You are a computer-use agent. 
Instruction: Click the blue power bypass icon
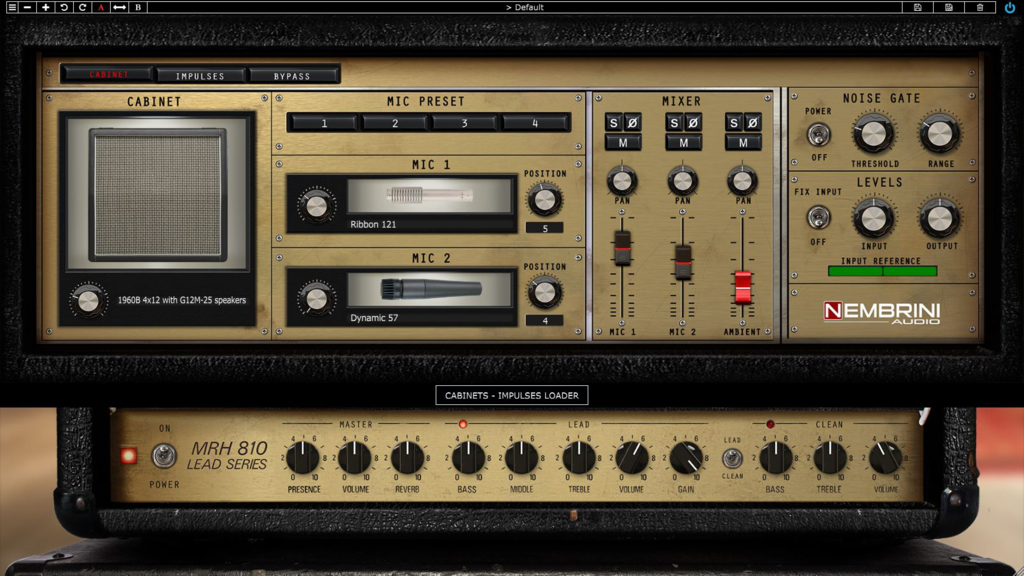point(1010,7)
